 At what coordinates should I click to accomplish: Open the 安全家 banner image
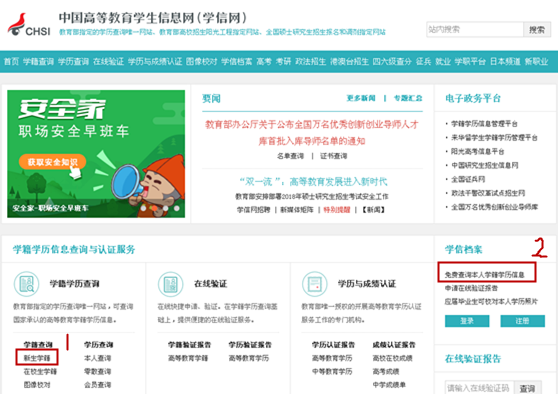pos(96,154)
